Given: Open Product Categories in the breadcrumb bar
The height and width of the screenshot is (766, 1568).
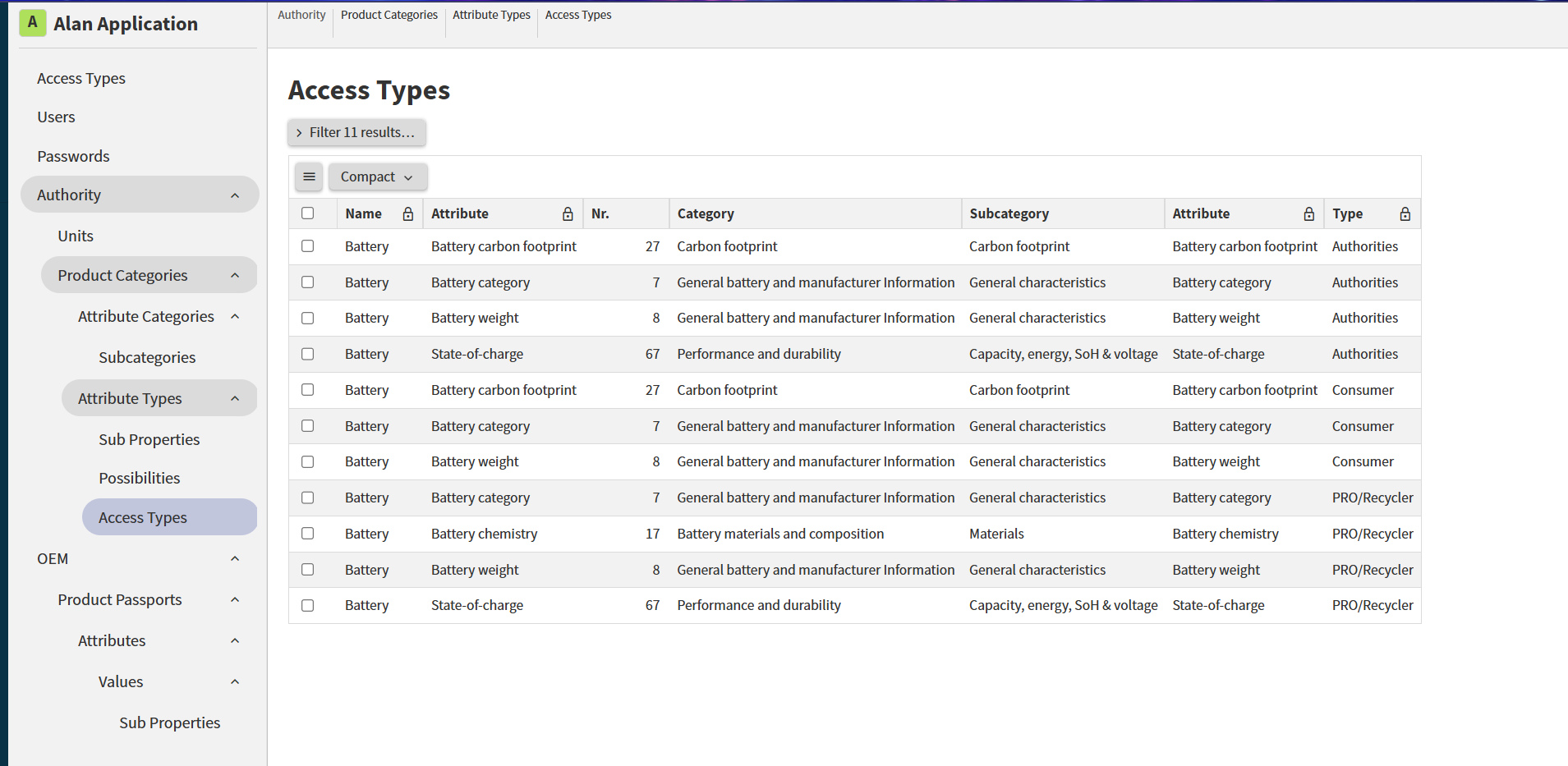Looking at the screenshot, I should coord(389,15).
